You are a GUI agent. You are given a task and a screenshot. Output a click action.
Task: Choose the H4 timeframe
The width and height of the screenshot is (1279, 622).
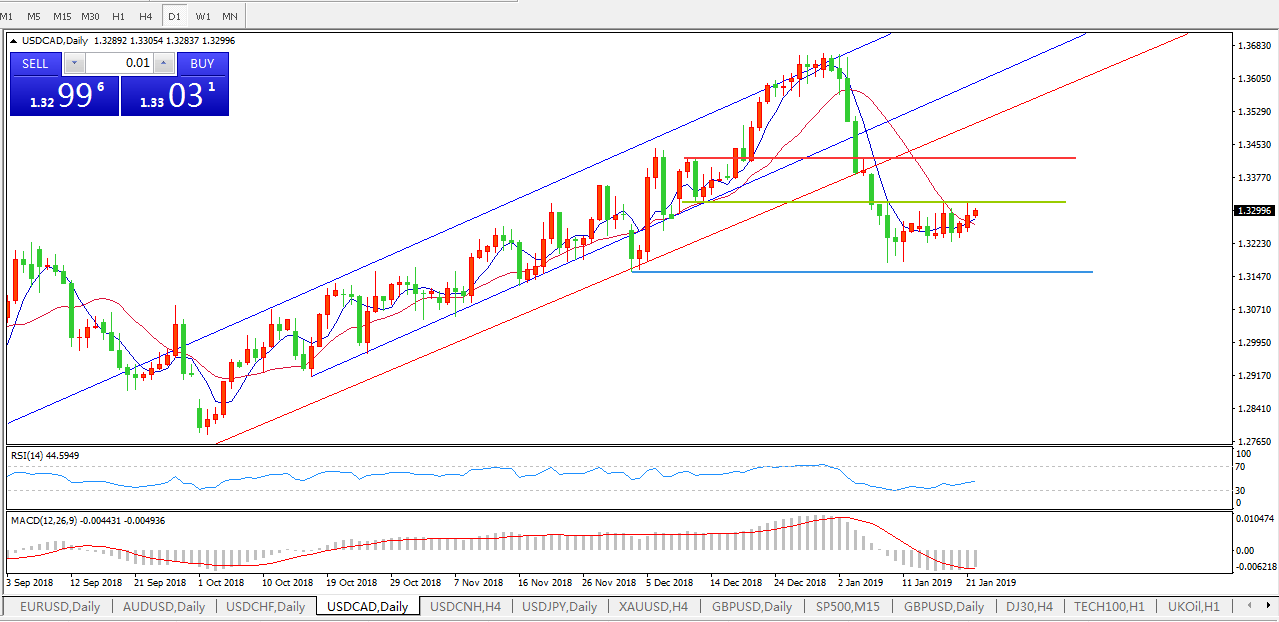[146, 16]
